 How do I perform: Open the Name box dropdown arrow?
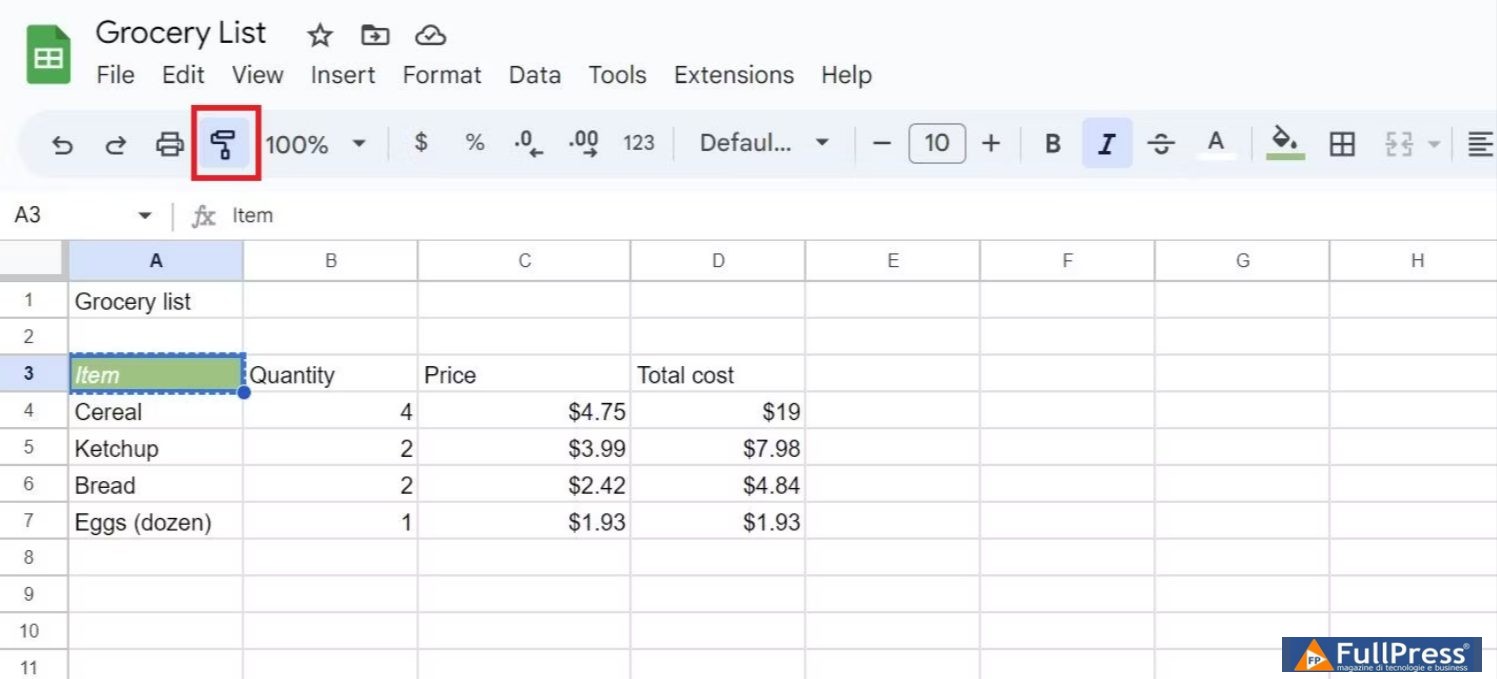[145, 216]
